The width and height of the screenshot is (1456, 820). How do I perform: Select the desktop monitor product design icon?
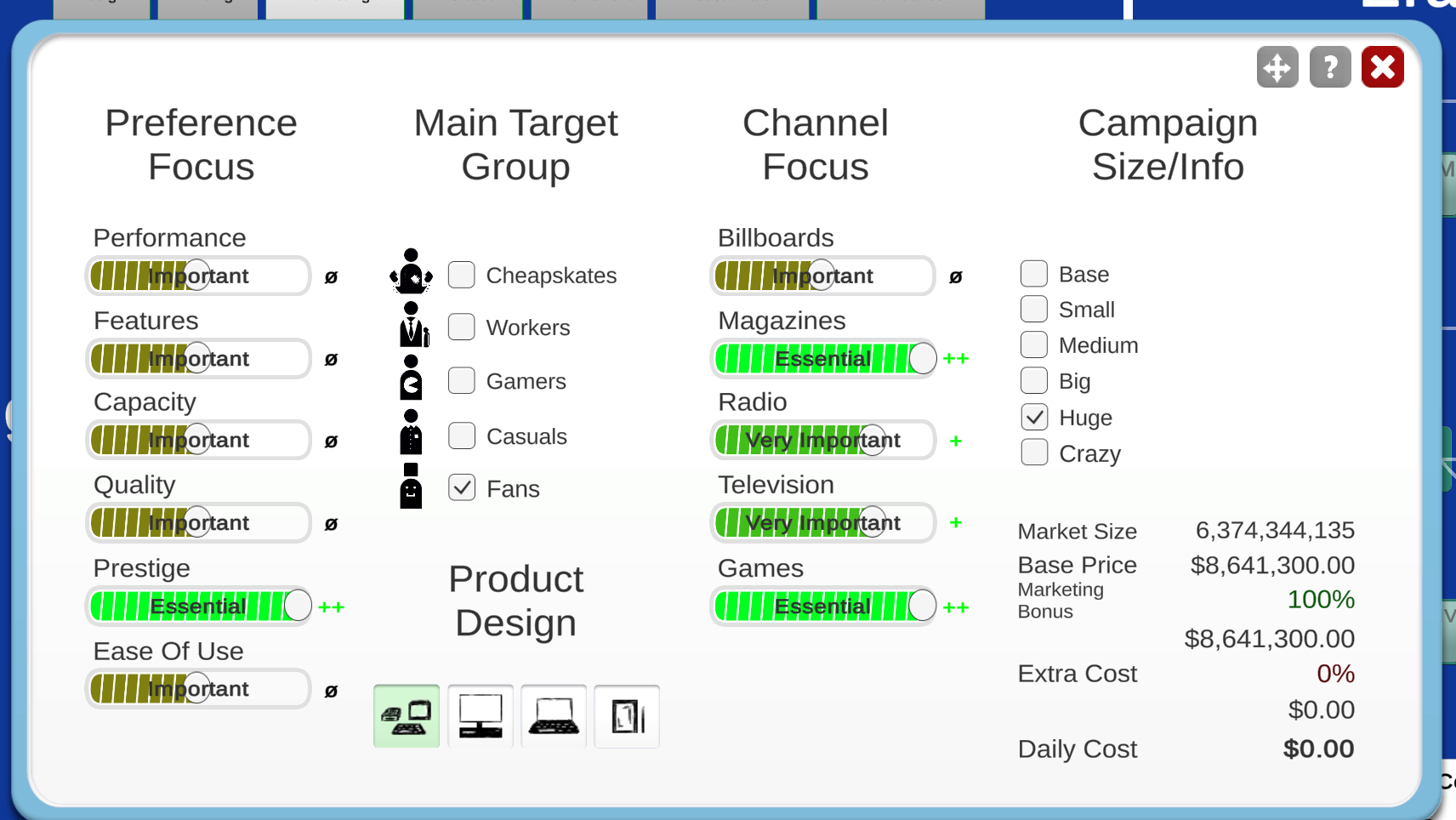coord(481,716)
